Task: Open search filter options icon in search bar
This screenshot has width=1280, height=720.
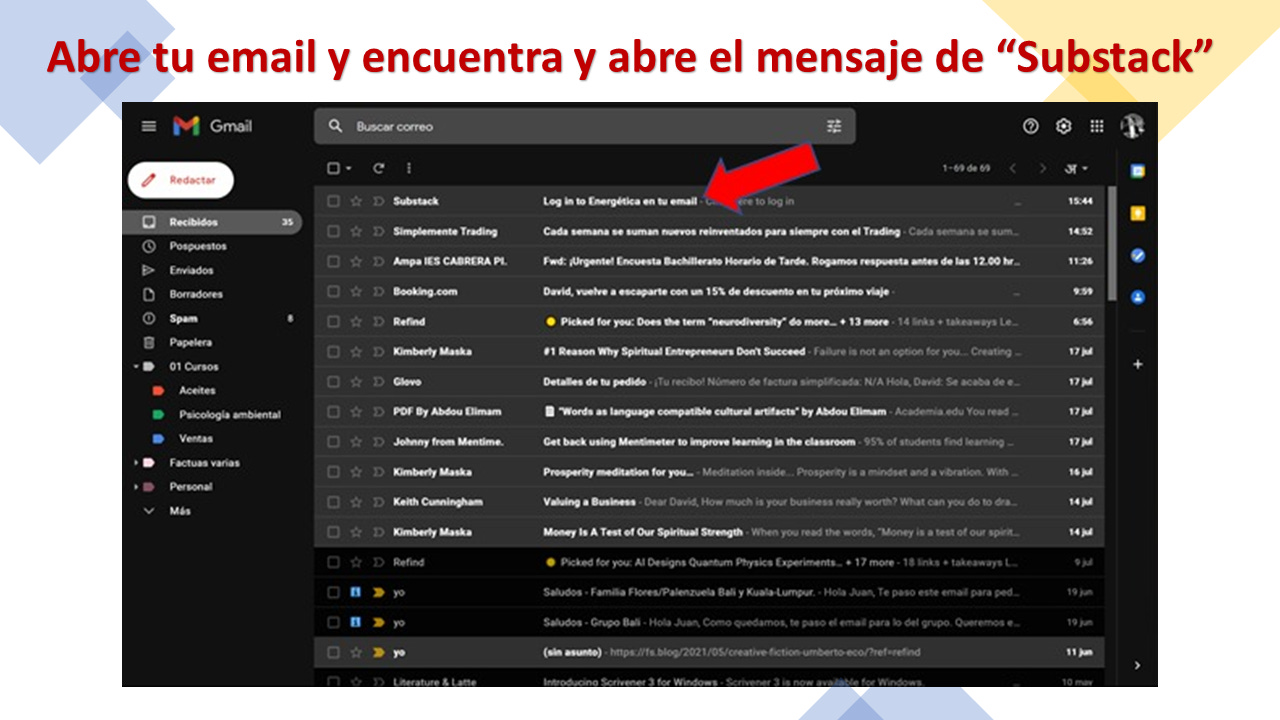Action: (x=834, y=126)
